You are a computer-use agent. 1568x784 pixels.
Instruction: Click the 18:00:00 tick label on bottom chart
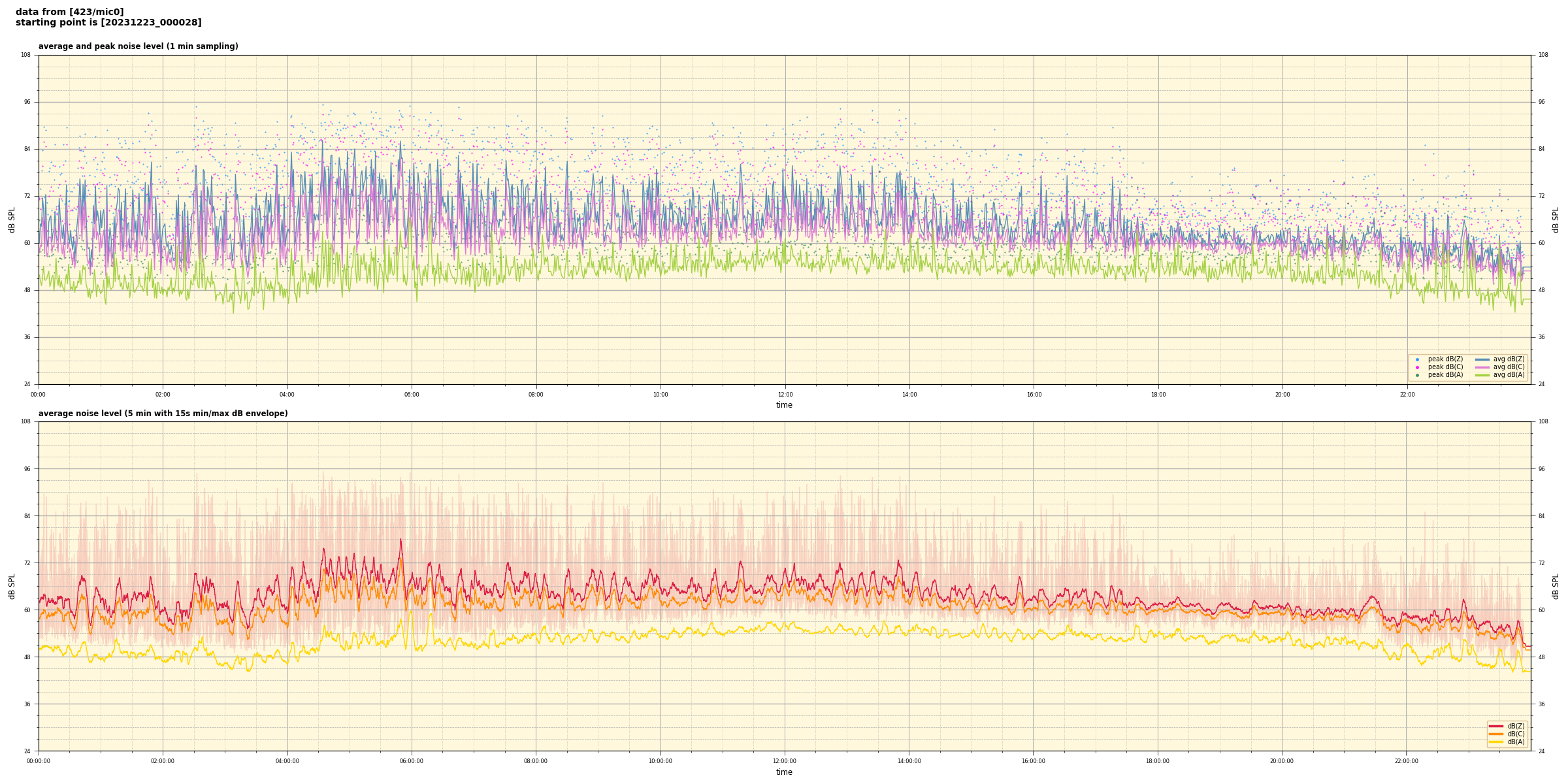(x=1158, y=761)
